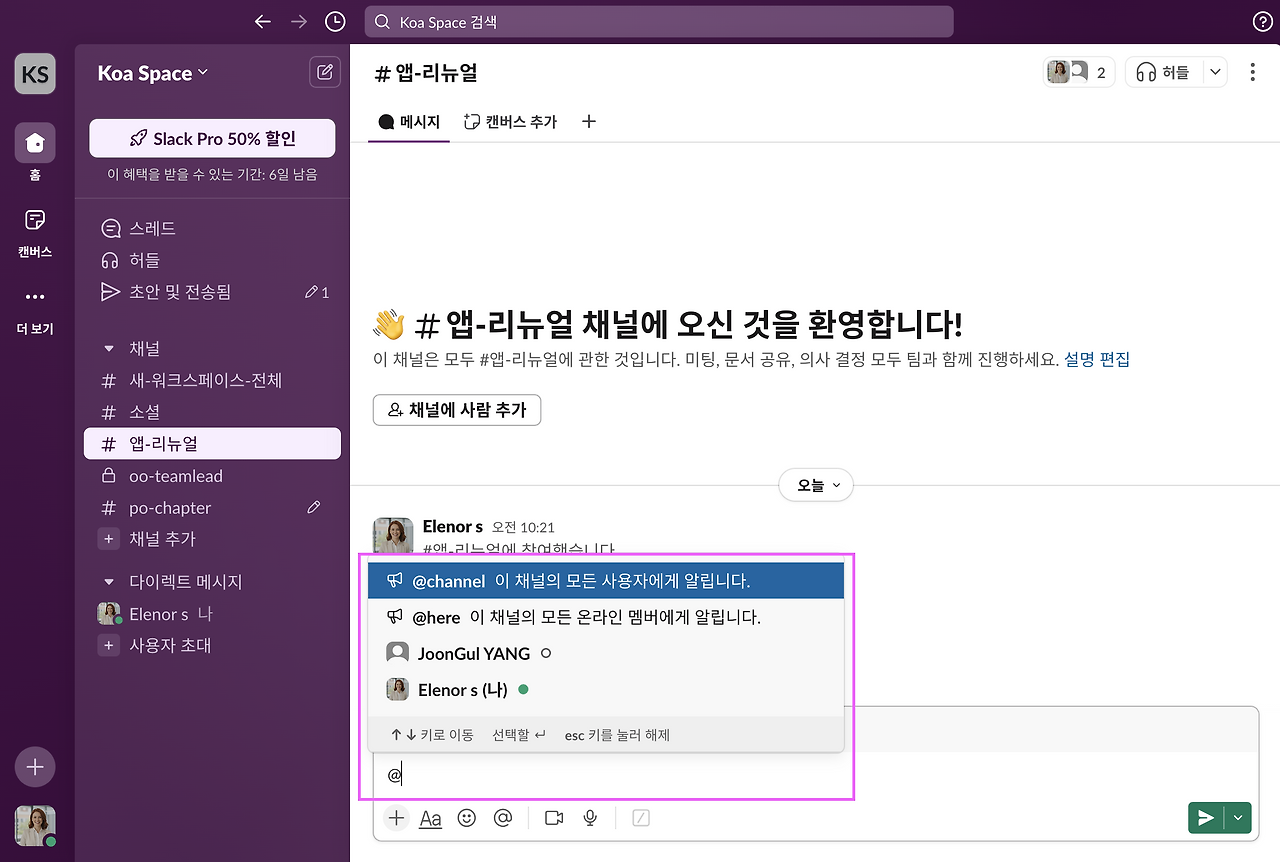Open the emoji picker in the composer
The width and height of the screenshot is (1280, 862).
[x=466, y=817]
